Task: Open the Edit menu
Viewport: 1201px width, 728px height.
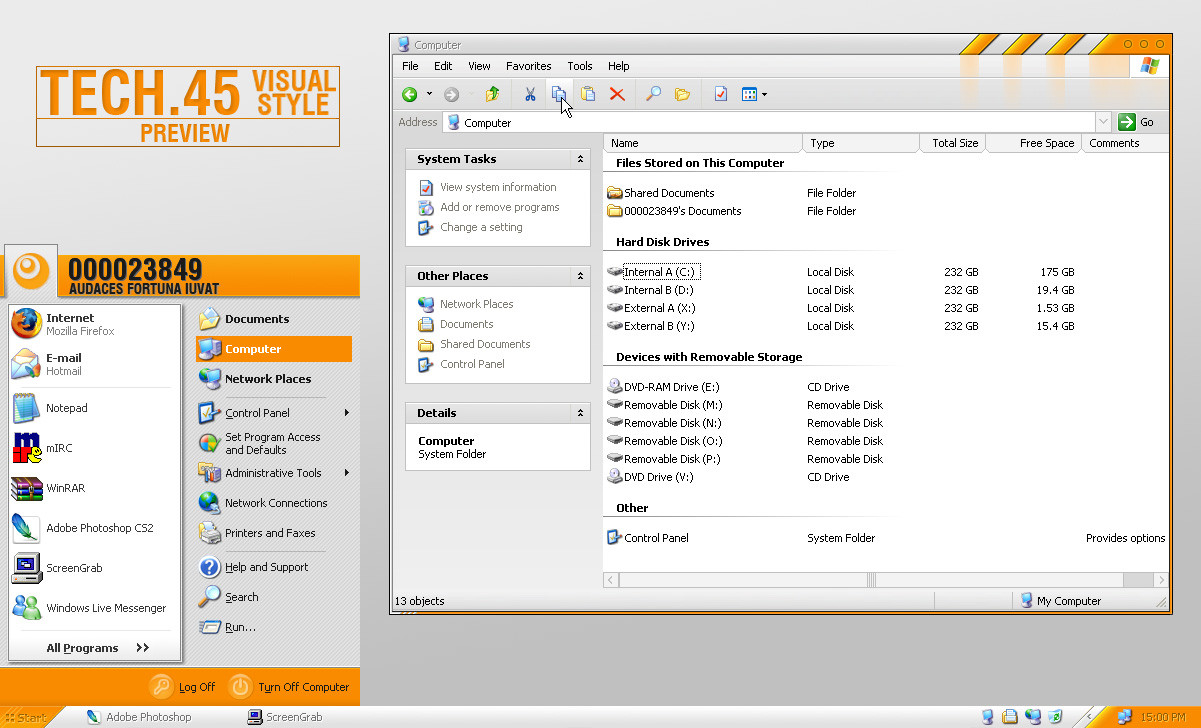Action: tap(443, 66)
